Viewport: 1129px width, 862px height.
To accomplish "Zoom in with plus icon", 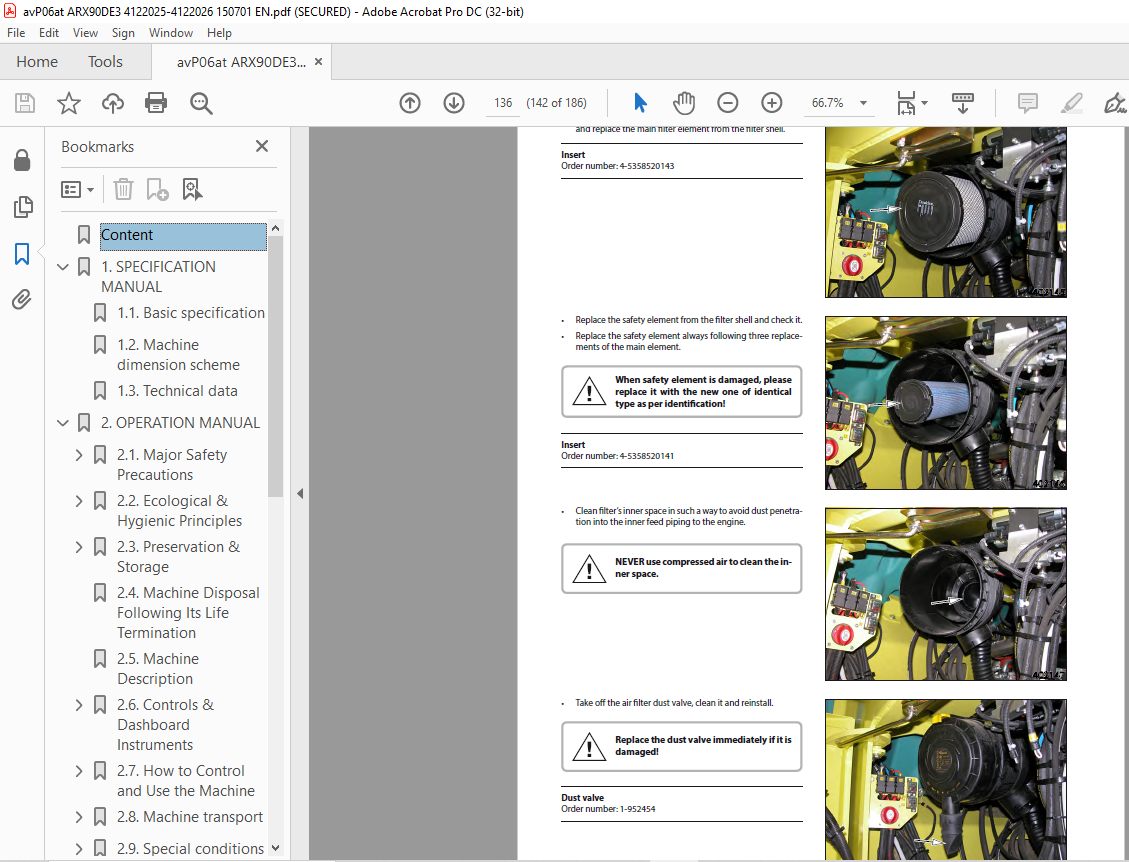I will pyautogui.click(x=771, y=103).
